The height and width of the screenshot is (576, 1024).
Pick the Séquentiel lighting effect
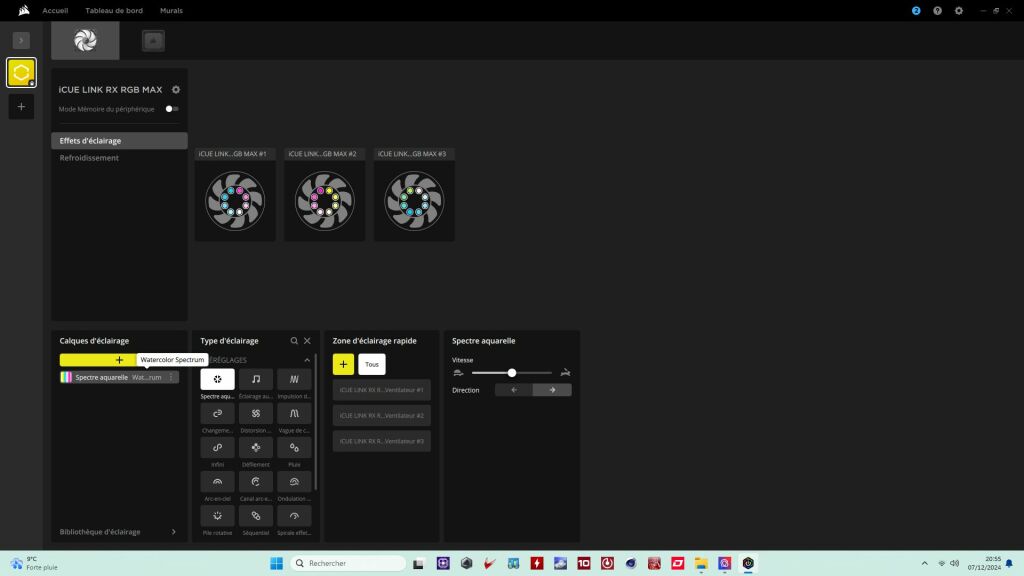(256, 515)
